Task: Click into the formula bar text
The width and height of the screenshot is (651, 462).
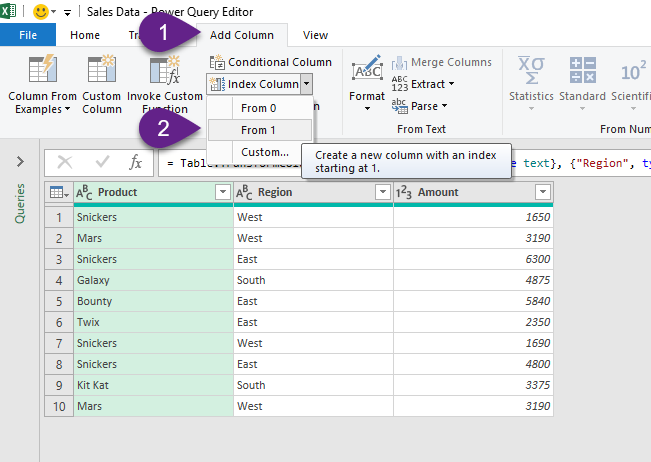Action: click(404, 163)
